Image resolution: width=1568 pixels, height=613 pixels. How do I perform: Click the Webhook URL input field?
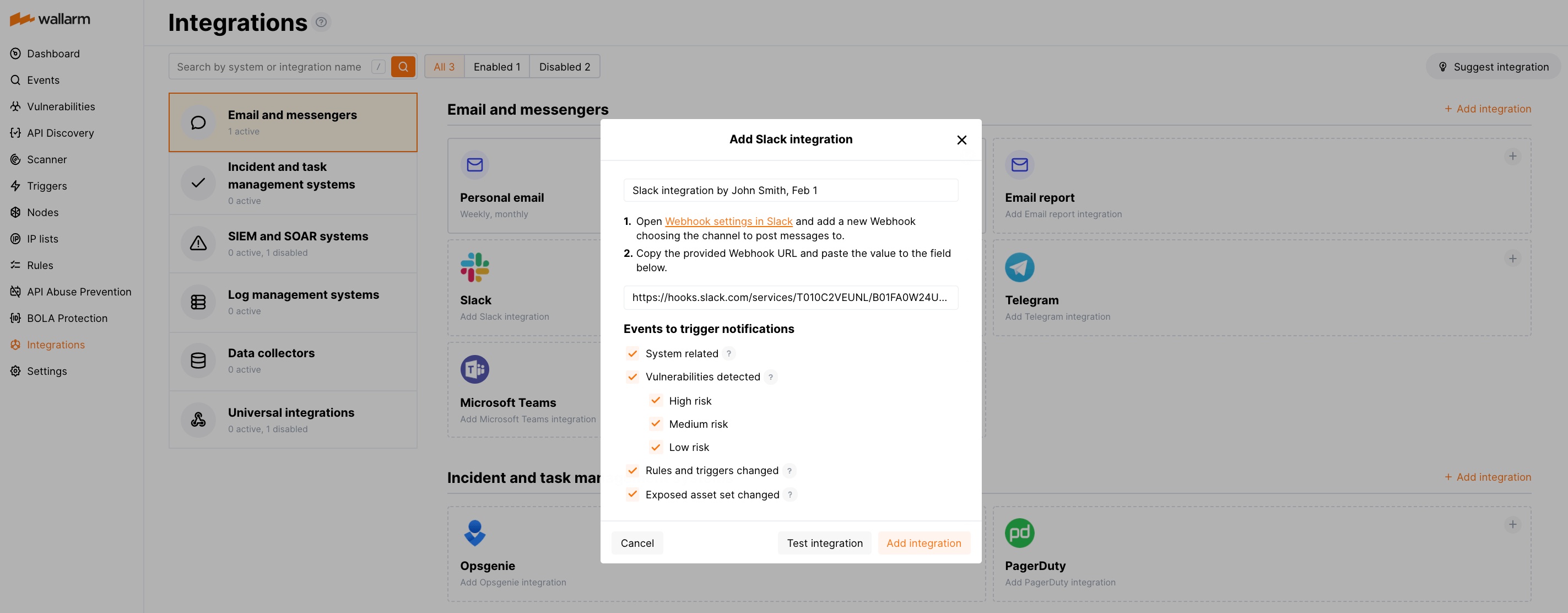coord(790,298)
